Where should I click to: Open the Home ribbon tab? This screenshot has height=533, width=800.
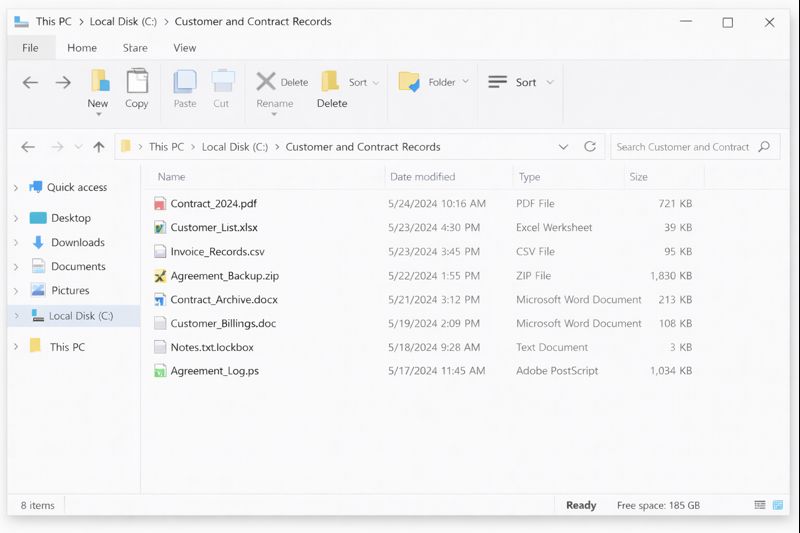click(x=82, y=48)
